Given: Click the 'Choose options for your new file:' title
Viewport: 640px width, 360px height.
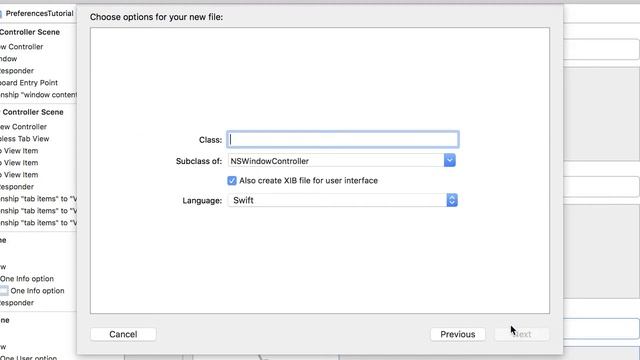Looking at the screenshot, I should (156, 17).
